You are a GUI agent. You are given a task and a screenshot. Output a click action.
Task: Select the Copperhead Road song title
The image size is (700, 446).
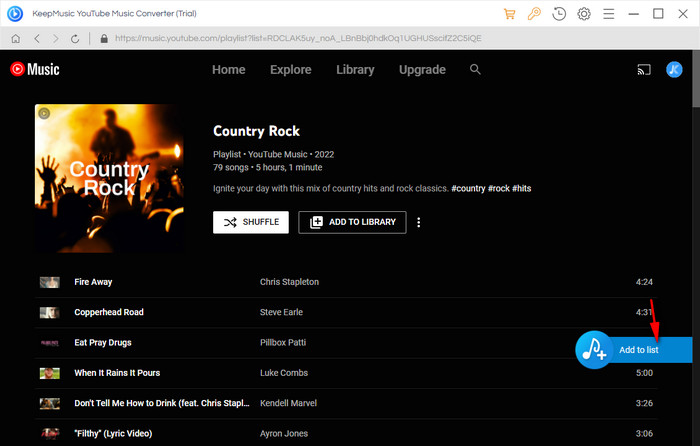109,313
